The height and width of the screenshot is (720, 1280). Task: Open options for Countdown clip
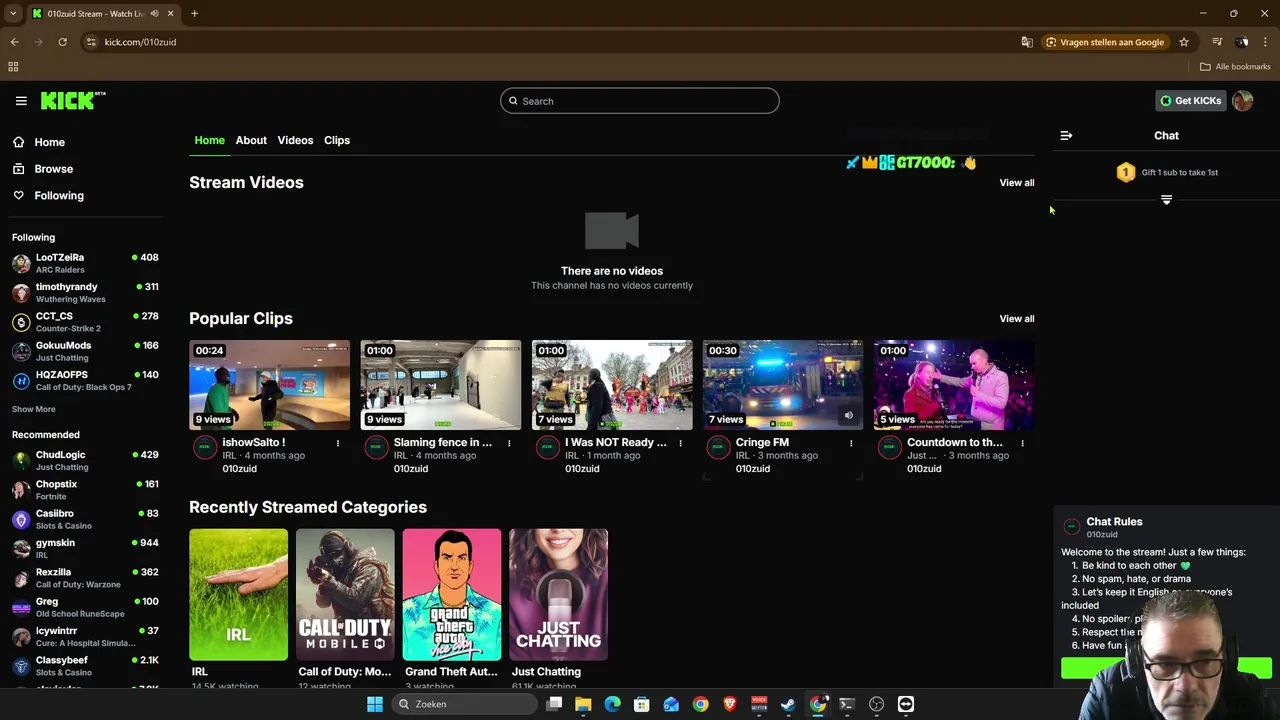coord(1022,443)
